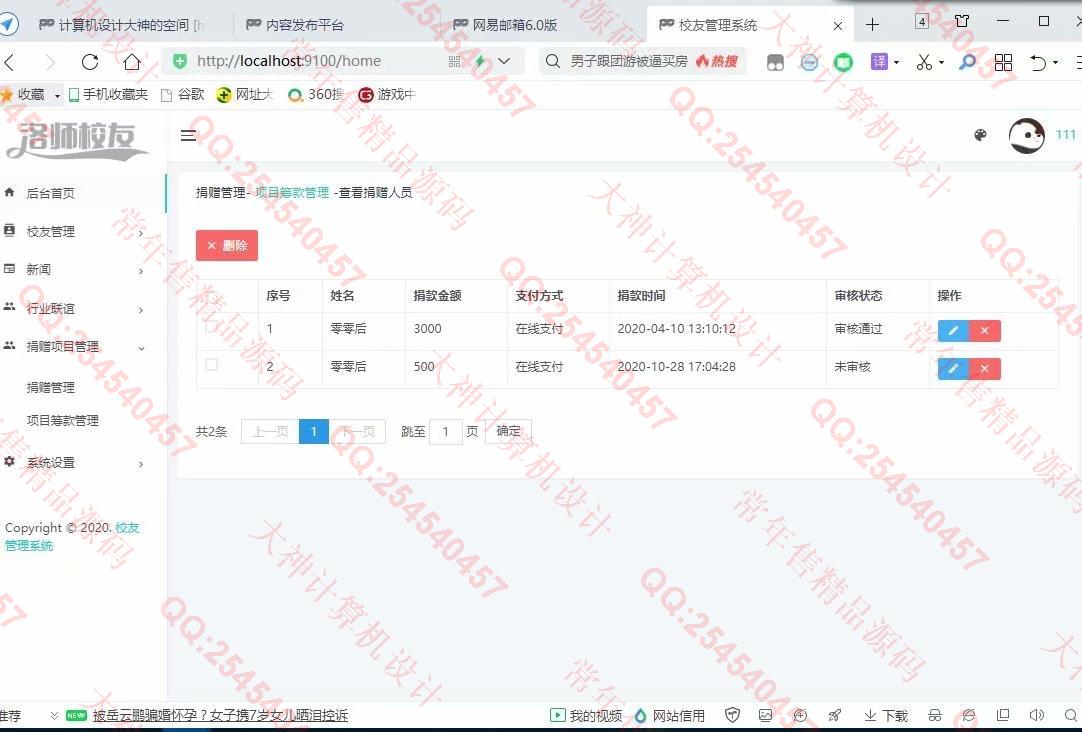Tick the checkbox for row 2

click(212, 364)
